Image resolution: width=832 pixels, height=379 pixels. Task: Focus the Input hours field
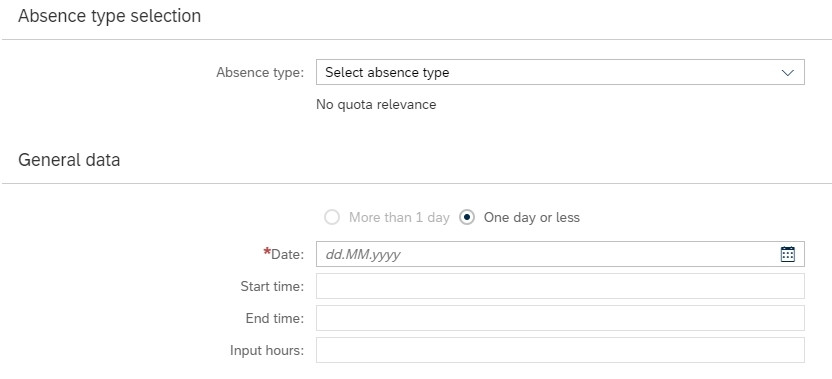[x=560, y=350]
